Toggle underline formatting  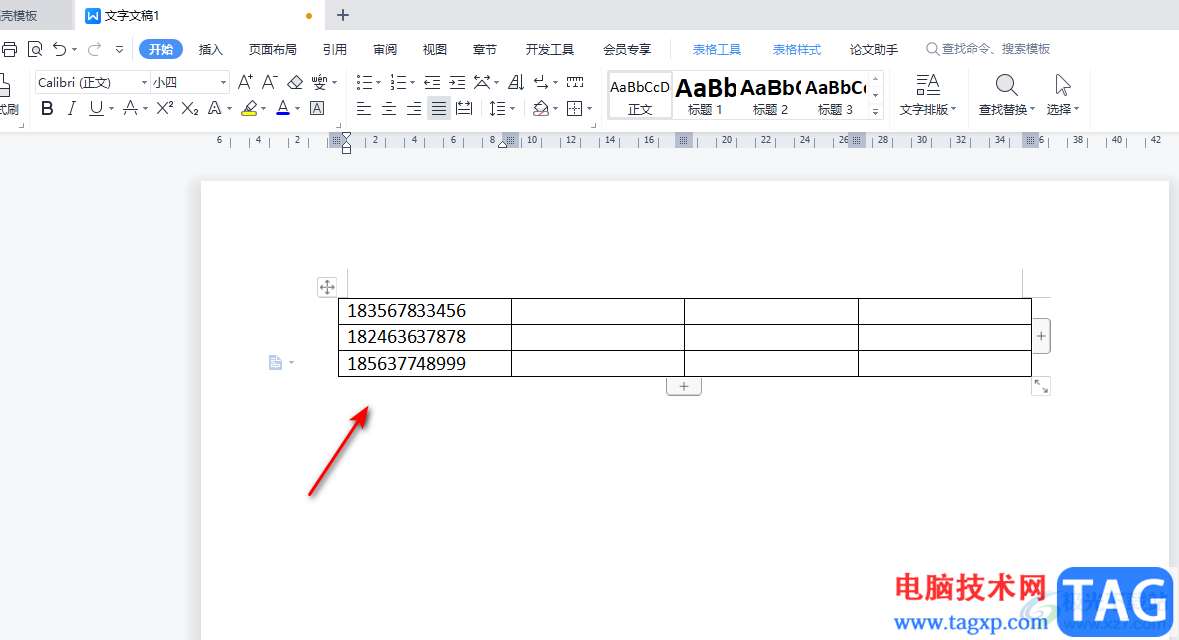(x=95, y=108)
